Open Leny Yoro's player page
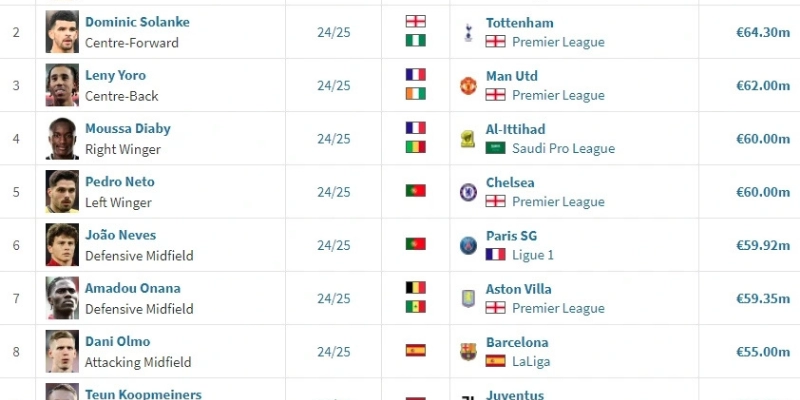Screen dimensions: 800x400 click(x=115, y=76)
